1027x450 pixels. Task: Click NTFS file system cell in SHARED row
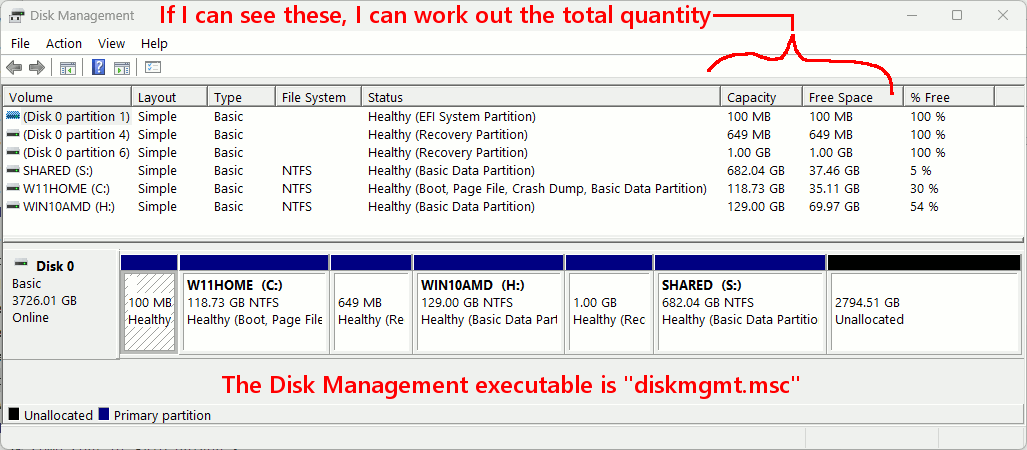(x=297, y=171)
